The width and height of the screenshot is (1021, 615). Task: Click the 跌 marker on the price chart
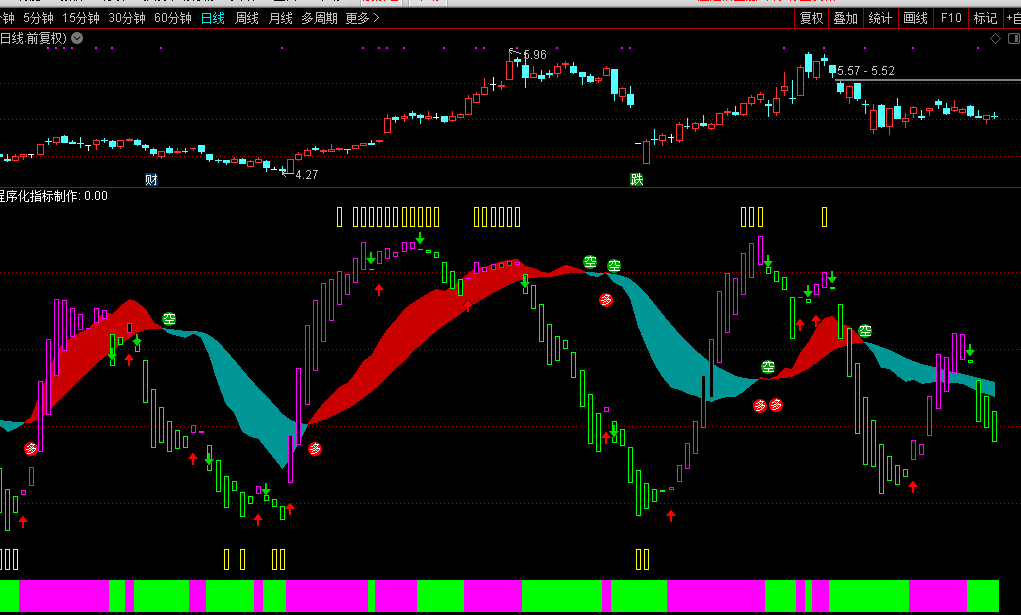click(636, 180)
